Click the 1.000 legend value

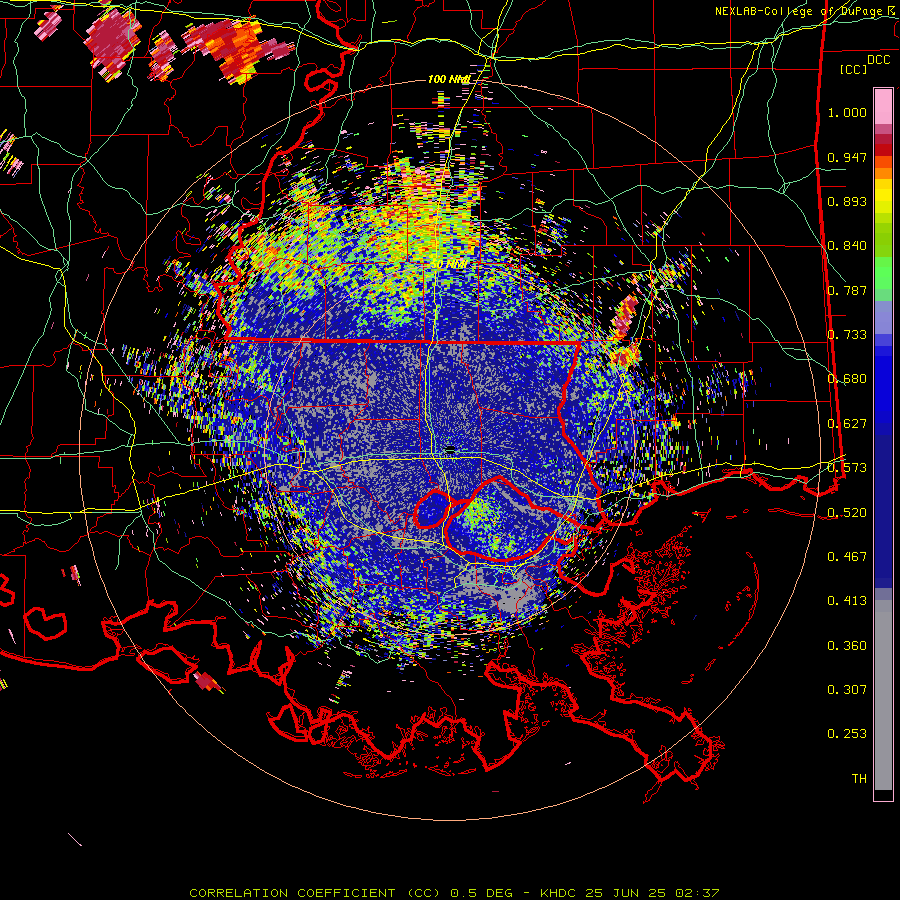point(847,112)
